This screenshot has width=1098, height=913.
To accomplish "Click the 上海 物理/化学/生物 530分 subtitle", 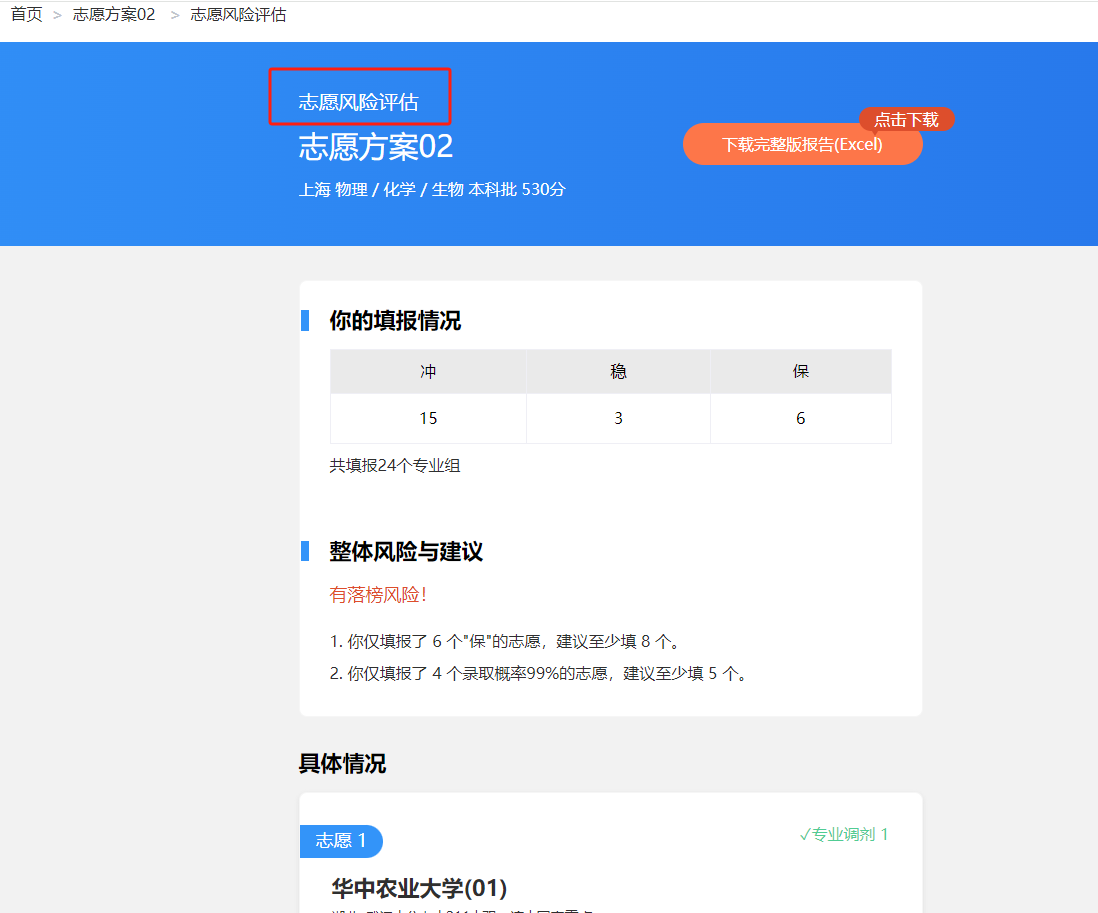I will (432, 189).
